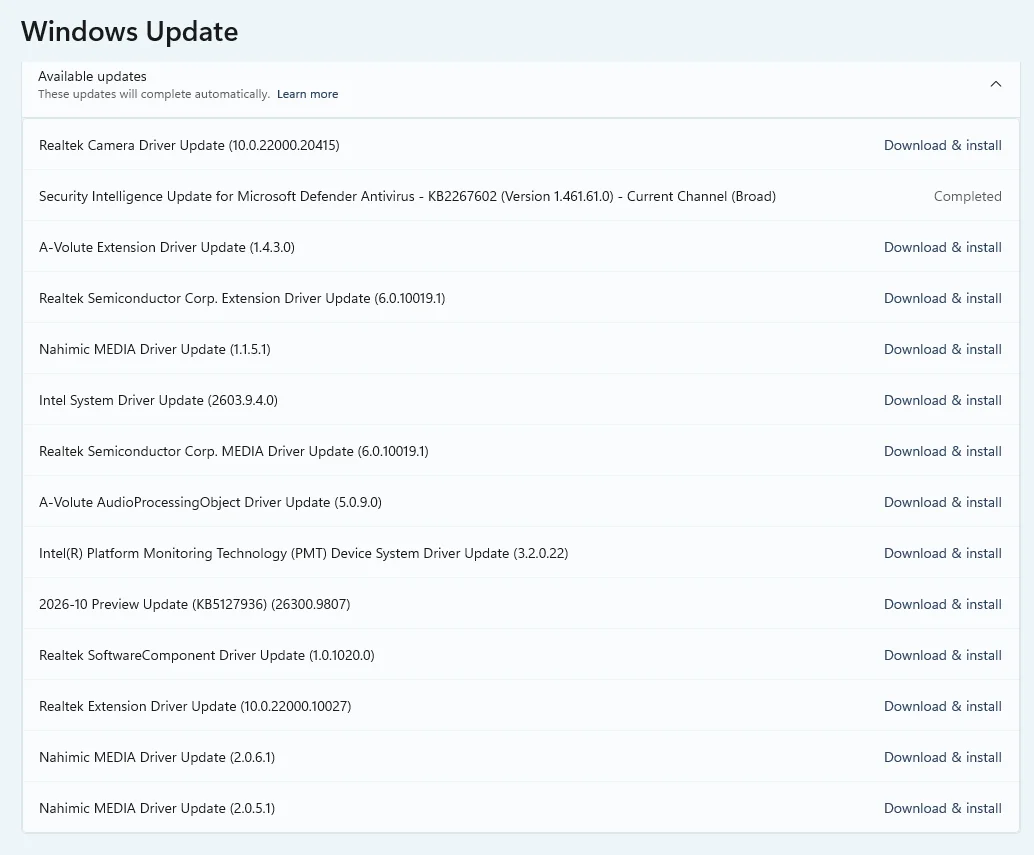Download & install Nahimic MEDIA Driver Update 1.1.5.1

point(942,349)
